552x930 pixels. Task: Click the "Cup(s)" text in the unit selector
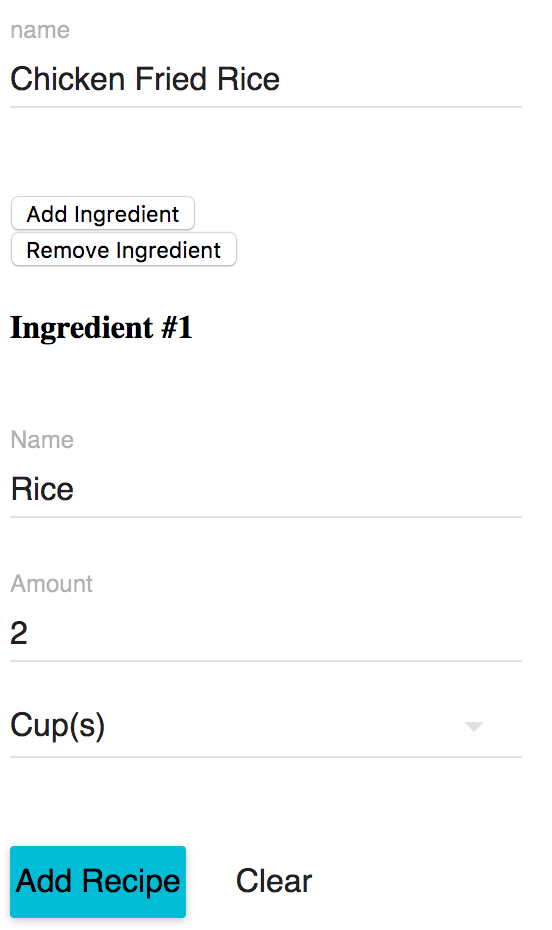point(58,726)
